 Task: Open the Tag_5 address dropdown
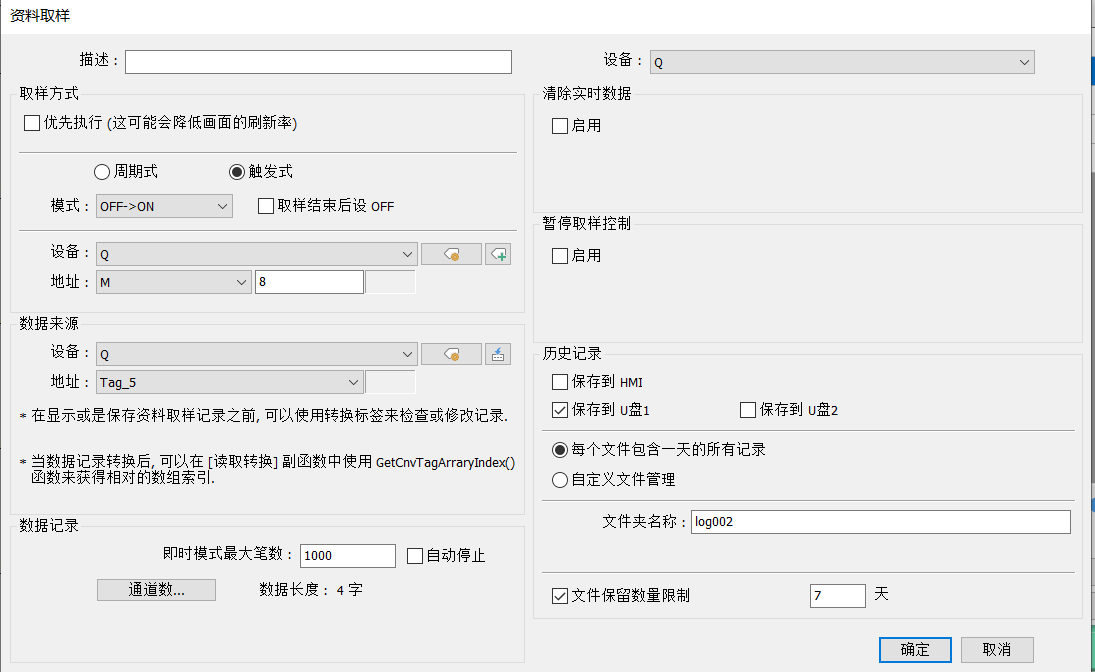click(x=229, y=382)
